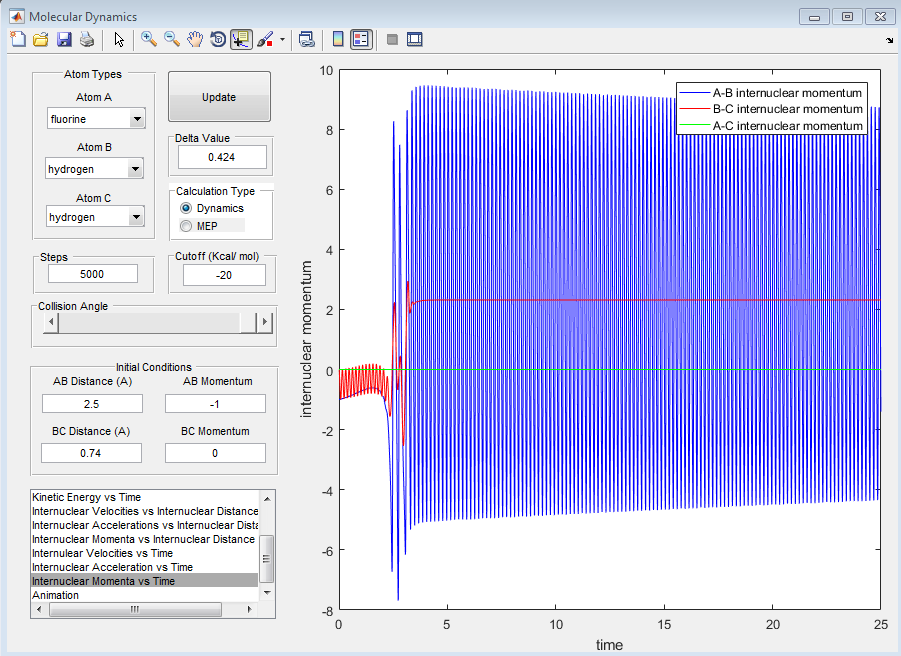This screenshot has width=901, height=656.
Task: Select the MEP calculation type
Action: click(x=186, y=226)
